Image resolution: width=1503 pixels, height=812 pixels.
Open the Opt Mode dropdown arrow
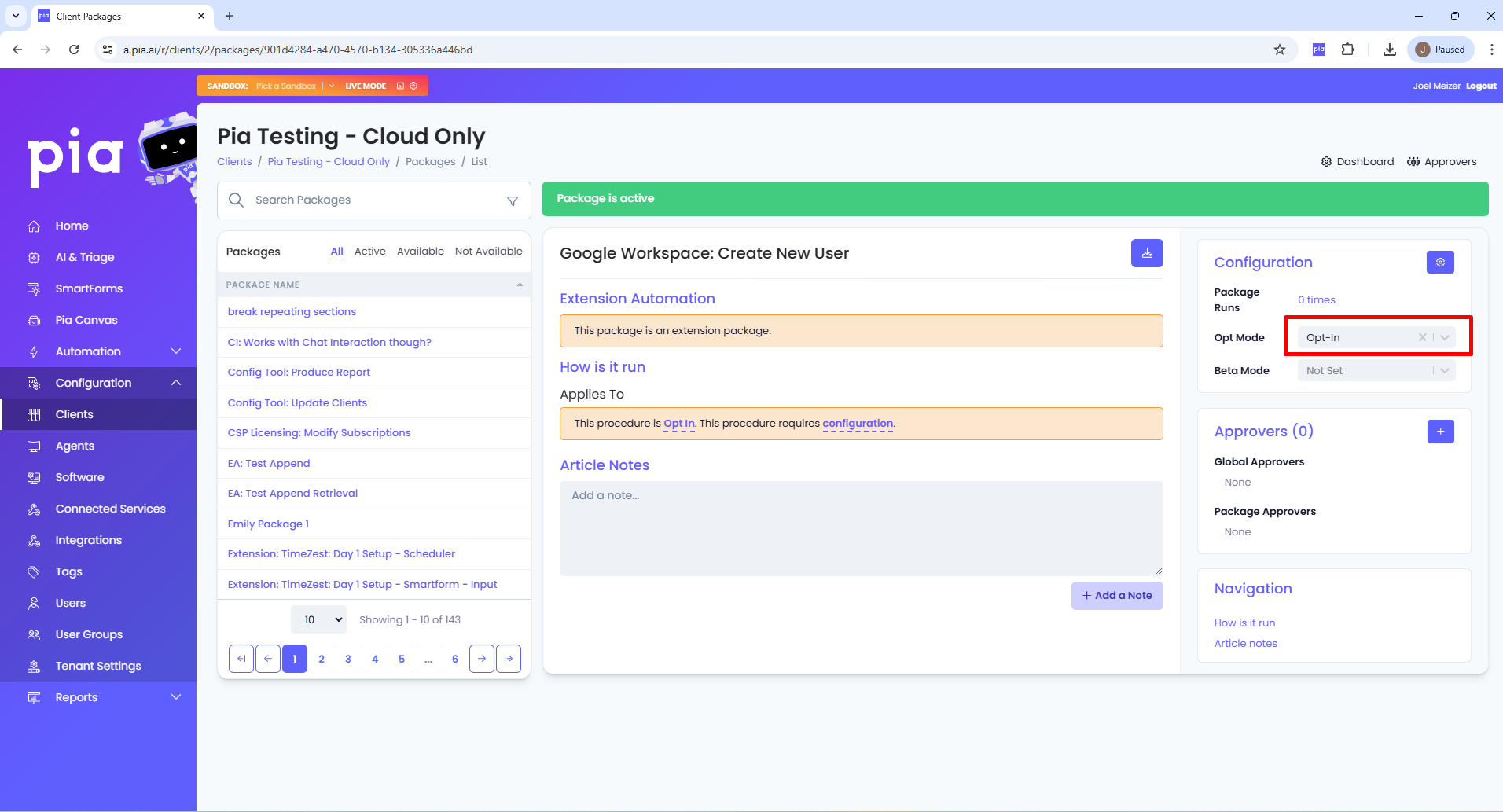[1445, 337]
